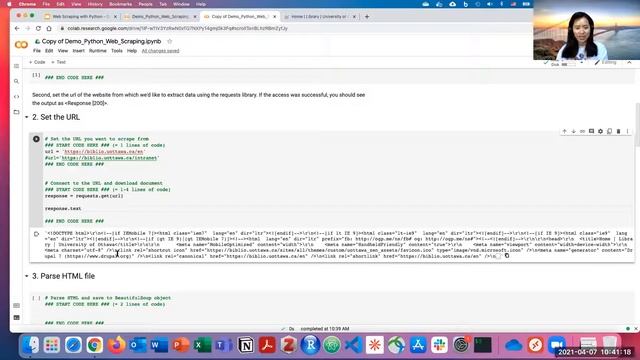Open the Colab File menu

(37, 51)
